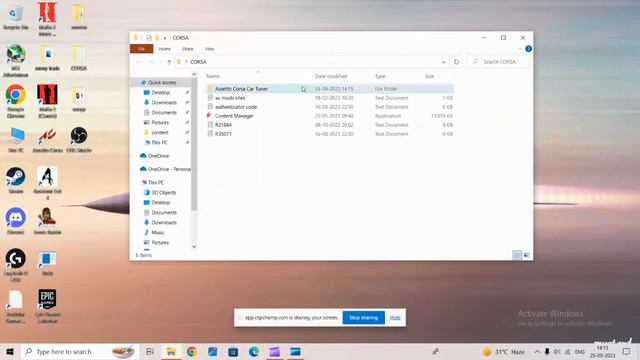This screenshot has width=640, height=360.
Task: Open the File tab
Action: (142, 49)
